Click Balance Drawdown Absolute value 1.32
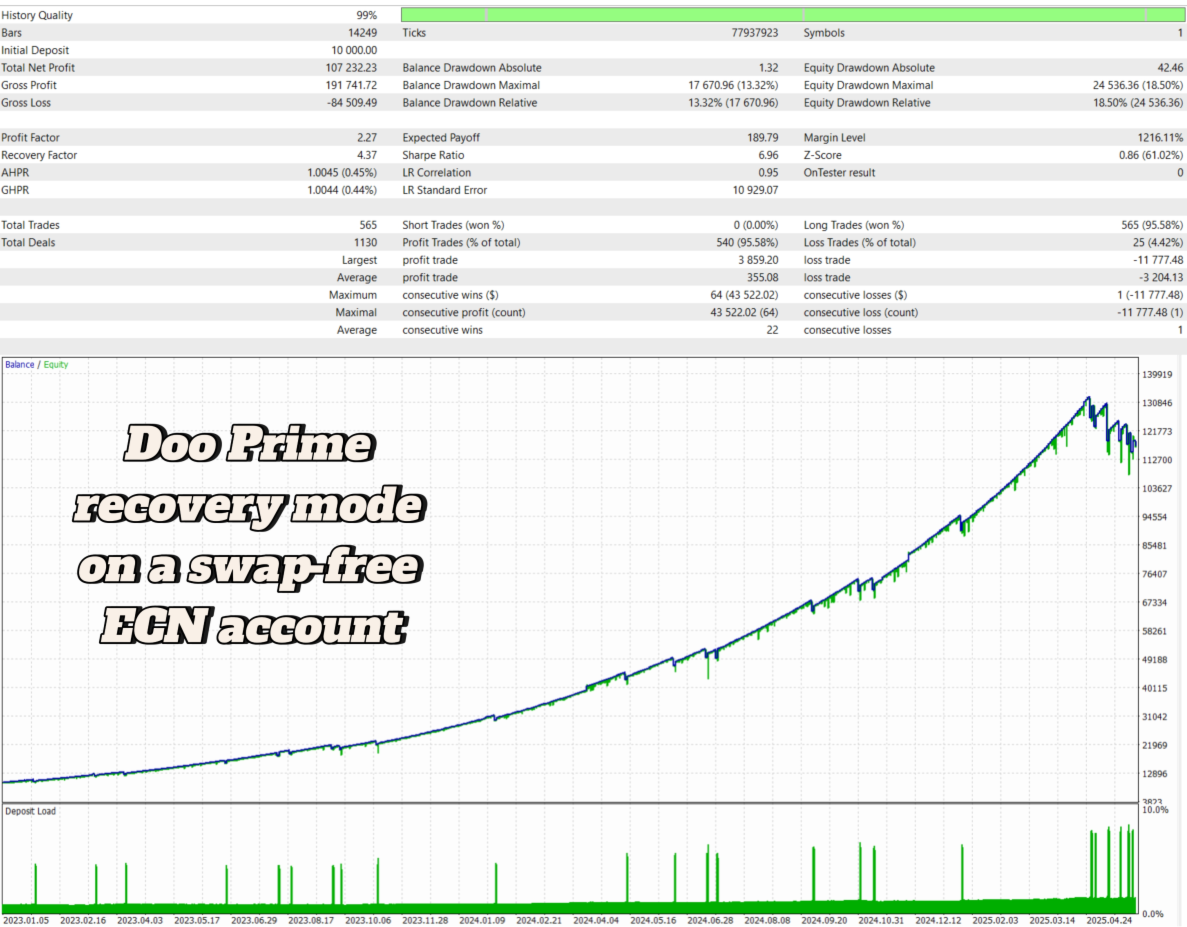 (768, 67)
